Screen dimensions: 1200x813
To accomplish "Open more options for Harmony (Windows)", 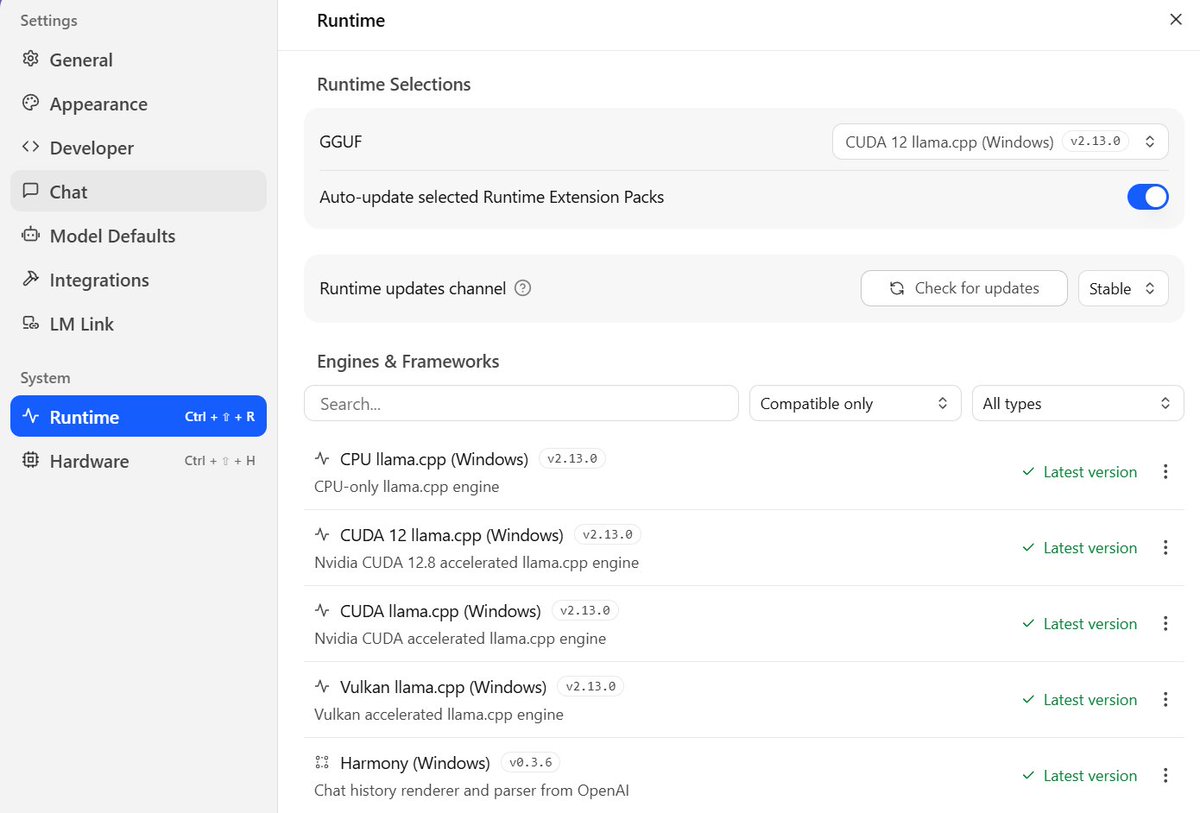I will click(x=1165, y=776).
